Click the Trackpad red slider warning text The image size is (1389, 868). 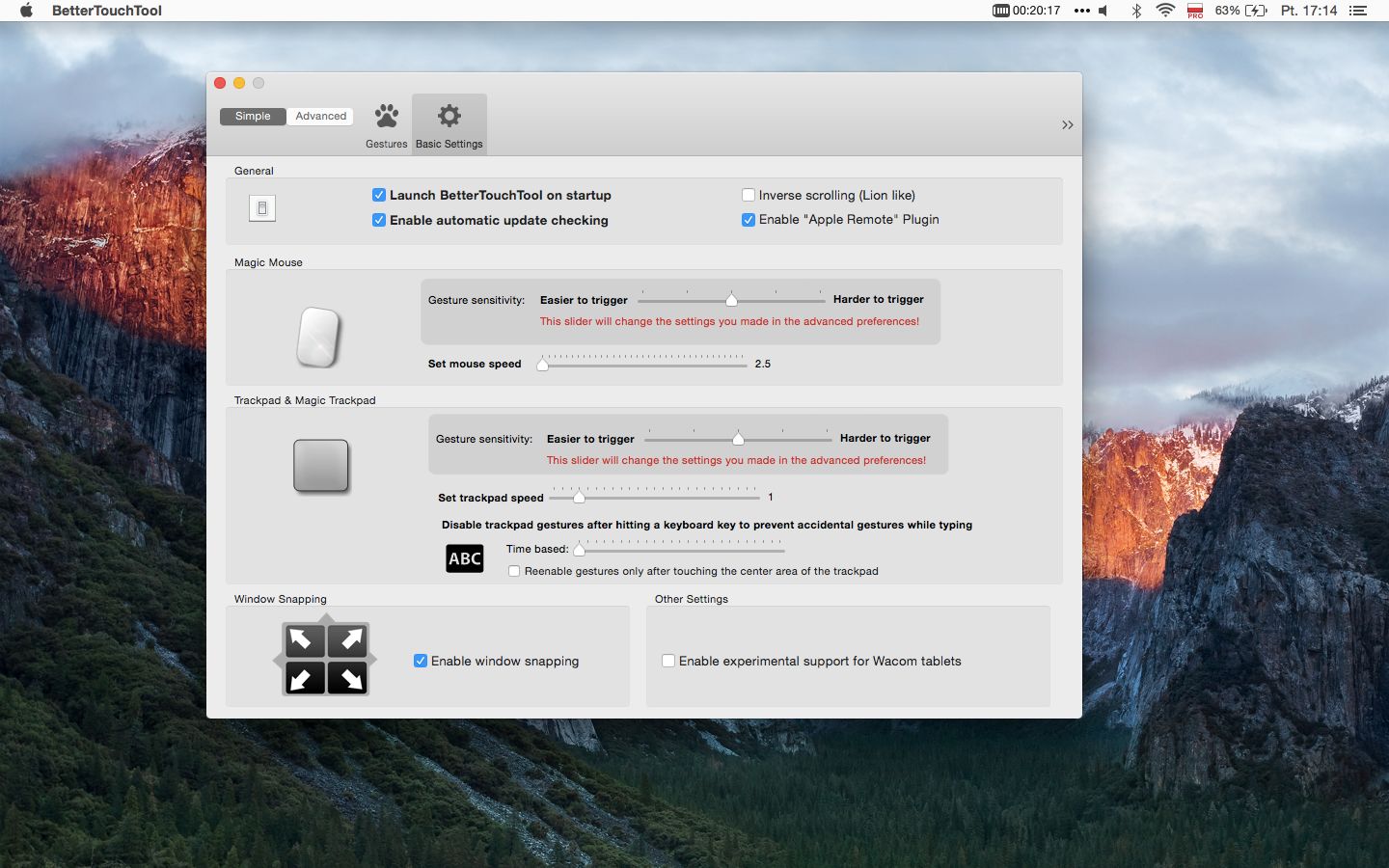(x=736, y=460)
